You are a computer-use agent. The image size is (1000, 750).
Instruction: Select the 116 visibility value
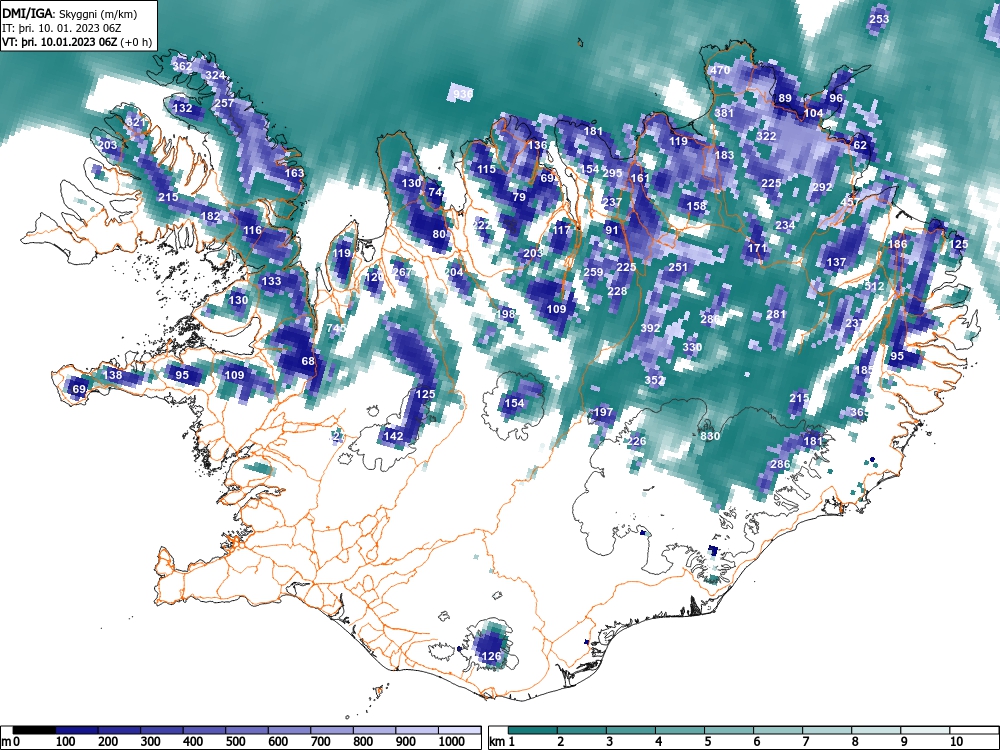click(x=253, y=230)
